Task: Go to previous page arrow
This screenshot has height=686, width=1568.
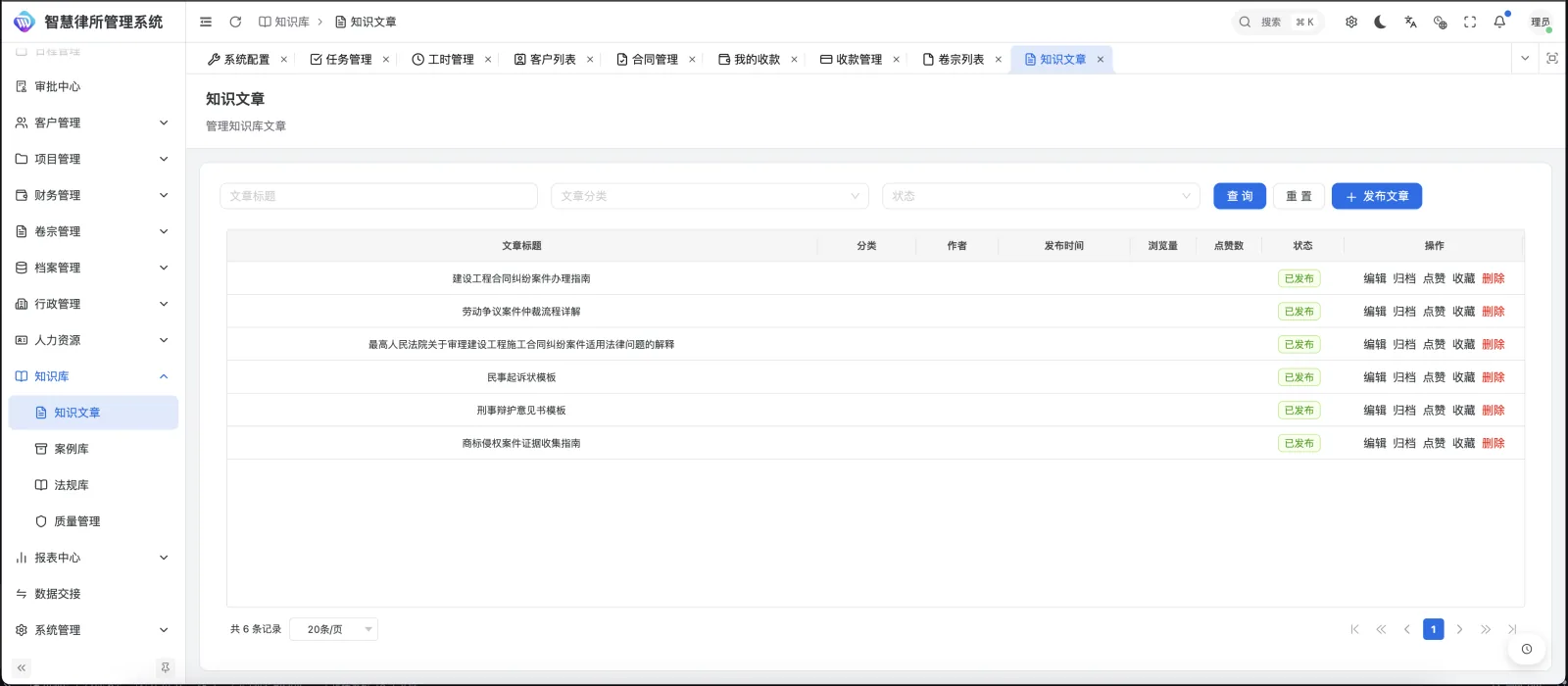Action: (x=1406, y=629)
